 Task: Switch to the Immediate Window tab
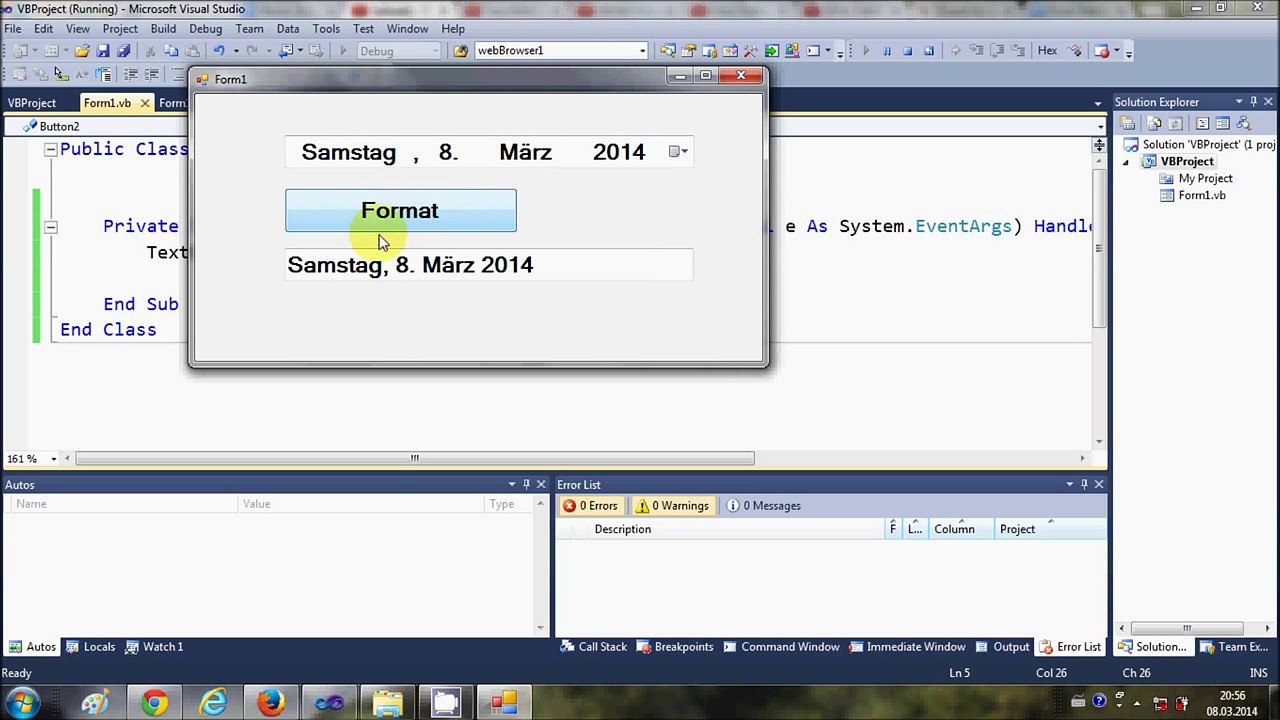[907, 647]
